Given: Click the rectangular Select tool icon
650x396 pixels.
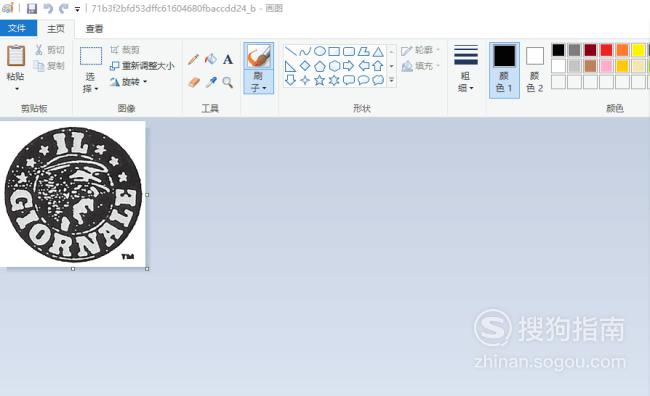Looking at the screenshot, I should click(x=91, y=56).
